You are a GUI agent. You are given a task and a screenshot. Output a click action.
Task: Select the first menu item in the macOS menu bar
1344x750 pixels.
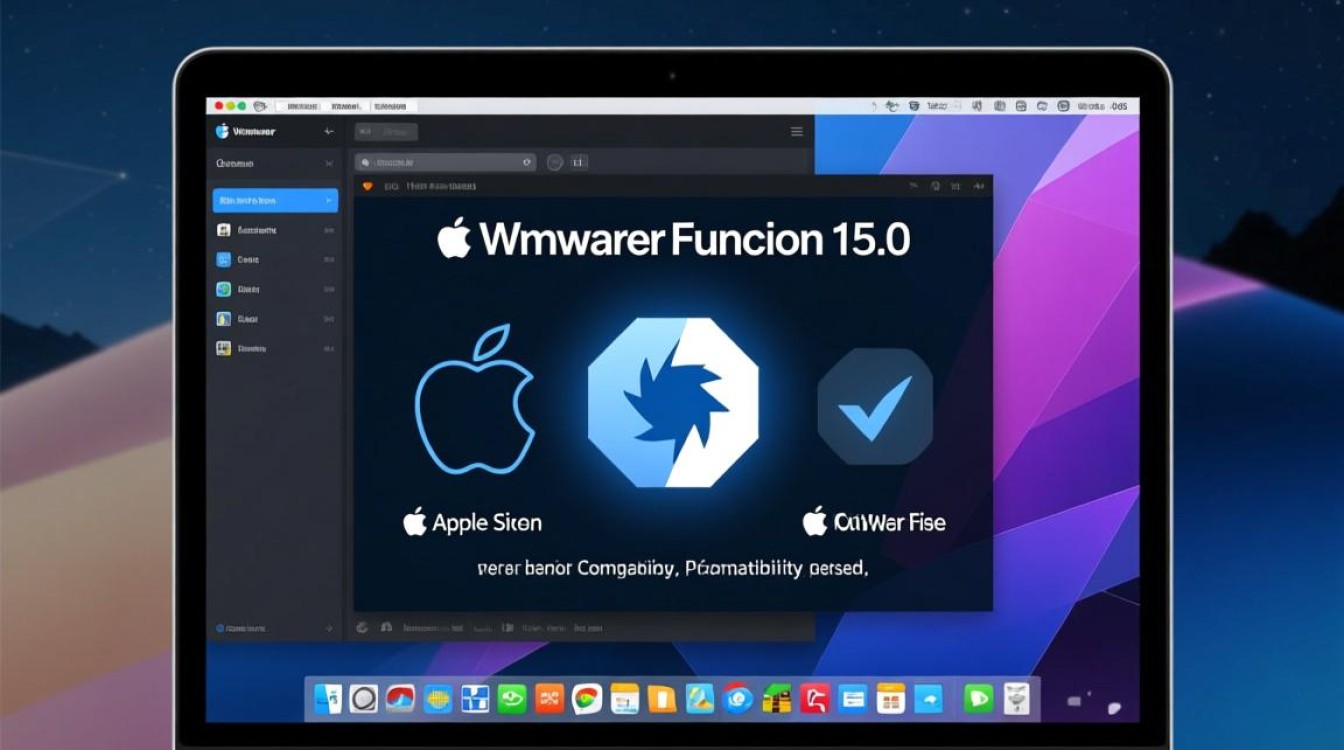click(296, 106)
